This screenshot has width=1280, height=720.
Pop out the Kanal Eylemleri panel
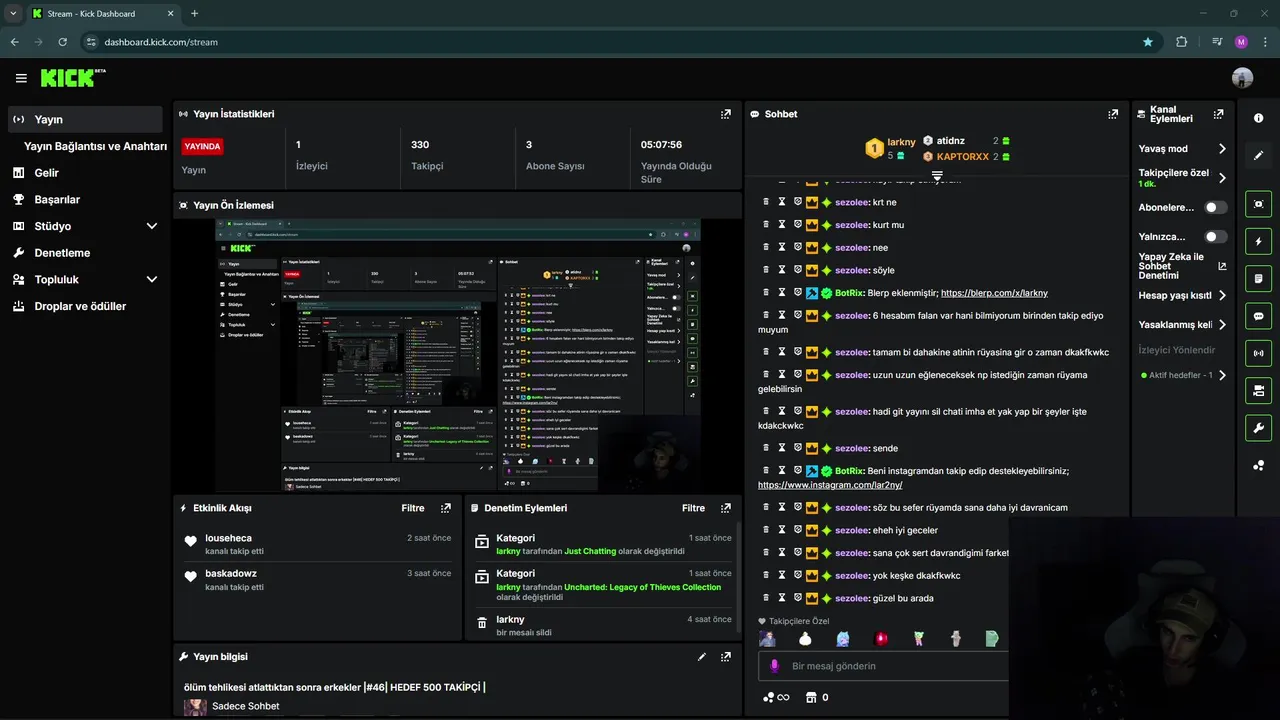[x=1218, y=114]
